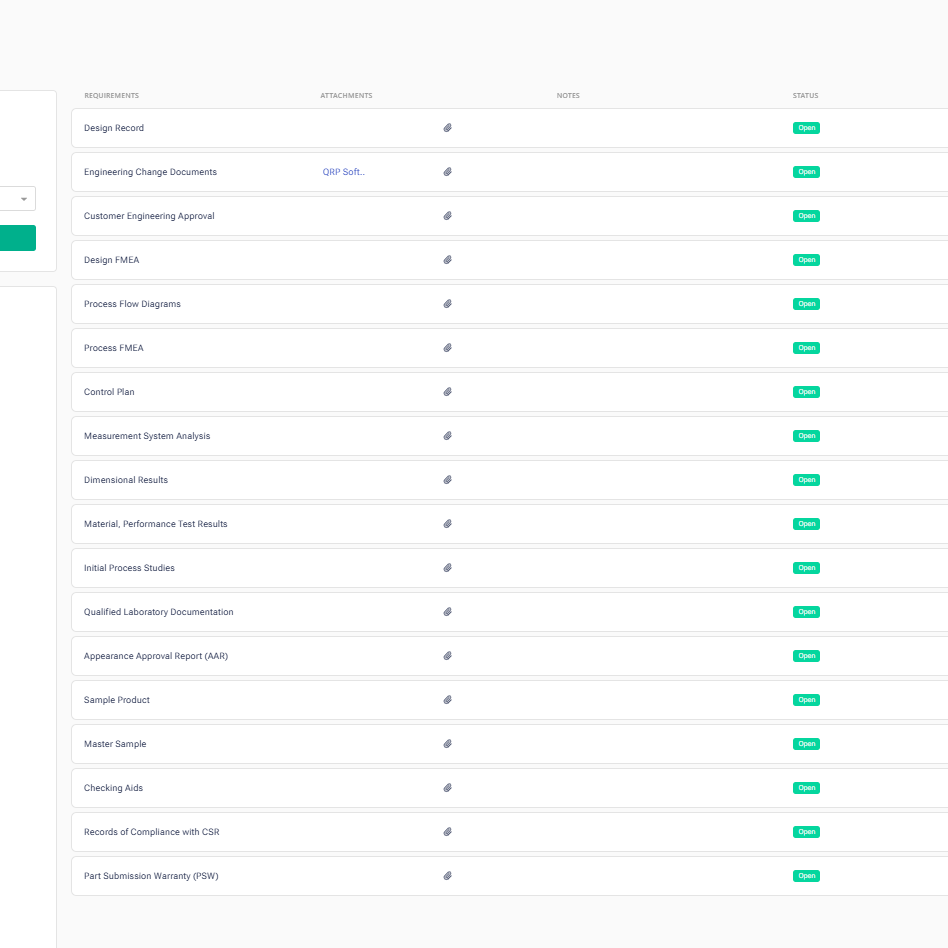Click the paperclip icon for Design Record

coord(448,128)
